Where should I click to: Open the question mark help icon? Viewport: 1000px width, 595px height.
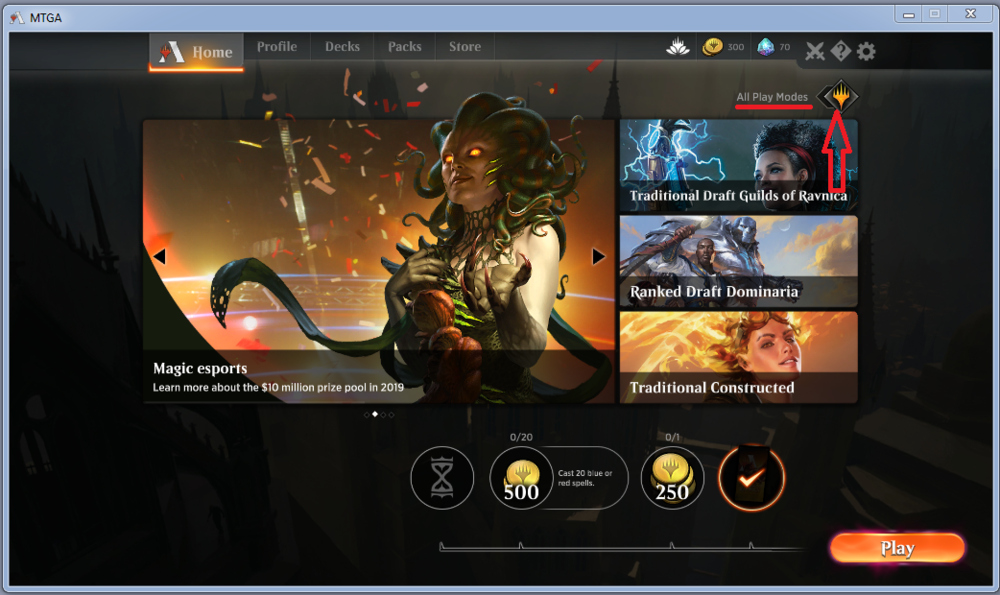[x=841, y=51]
